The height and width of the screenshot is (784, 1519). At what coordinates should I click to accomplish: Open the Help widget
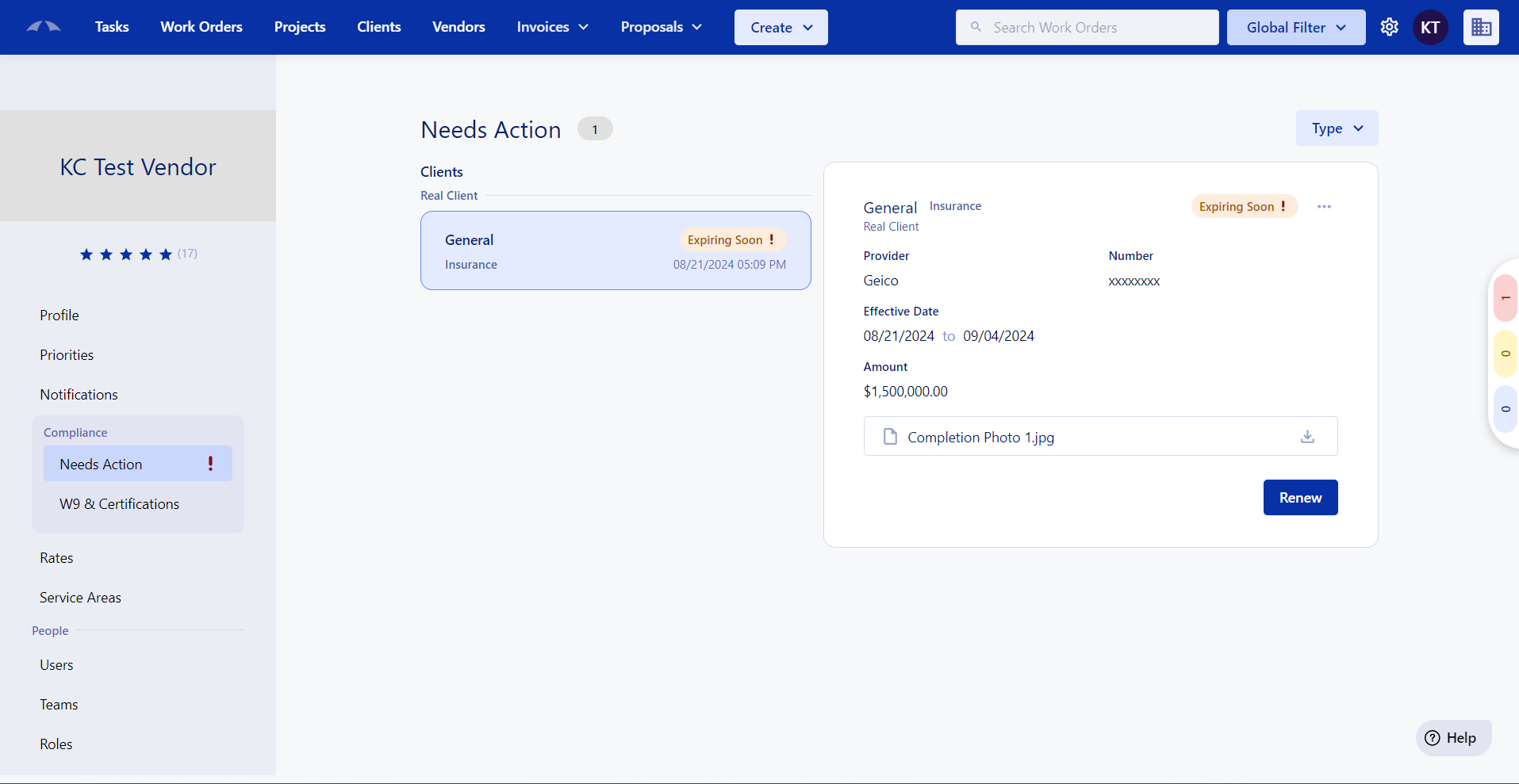coord(1453,738)
